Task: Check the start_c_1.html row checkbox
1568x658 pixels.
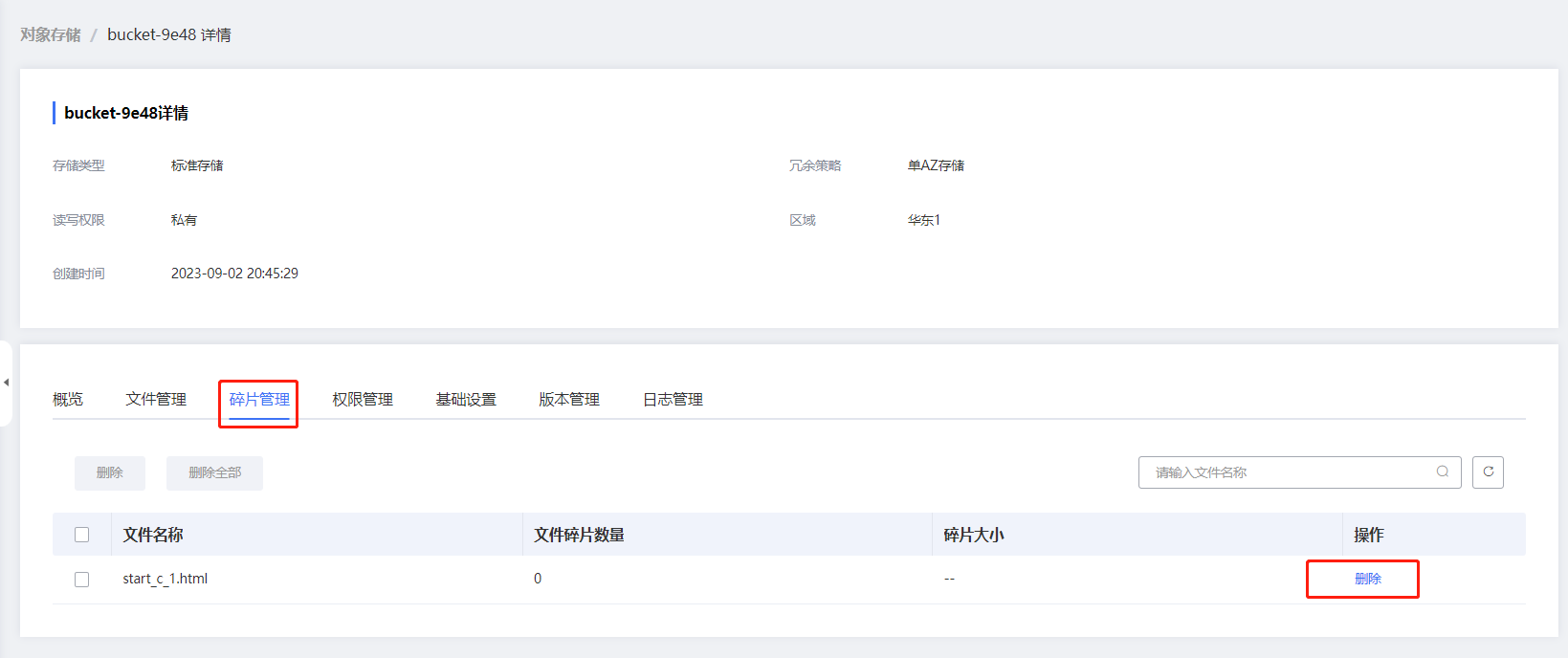Action: click(x=82, y=580)
